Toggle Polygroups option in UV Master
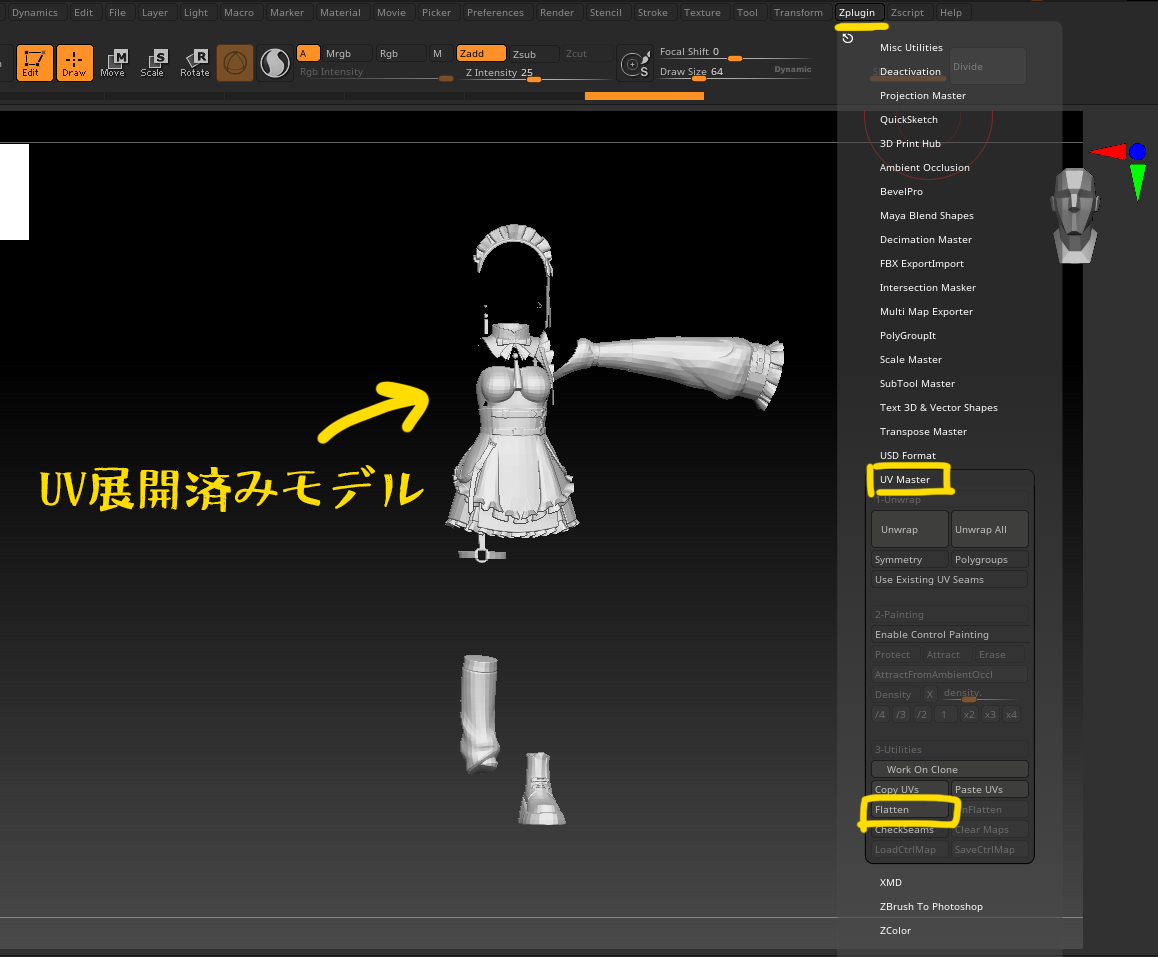Image resolution: width=1158 pixels, height=957 pixels. 988,560
